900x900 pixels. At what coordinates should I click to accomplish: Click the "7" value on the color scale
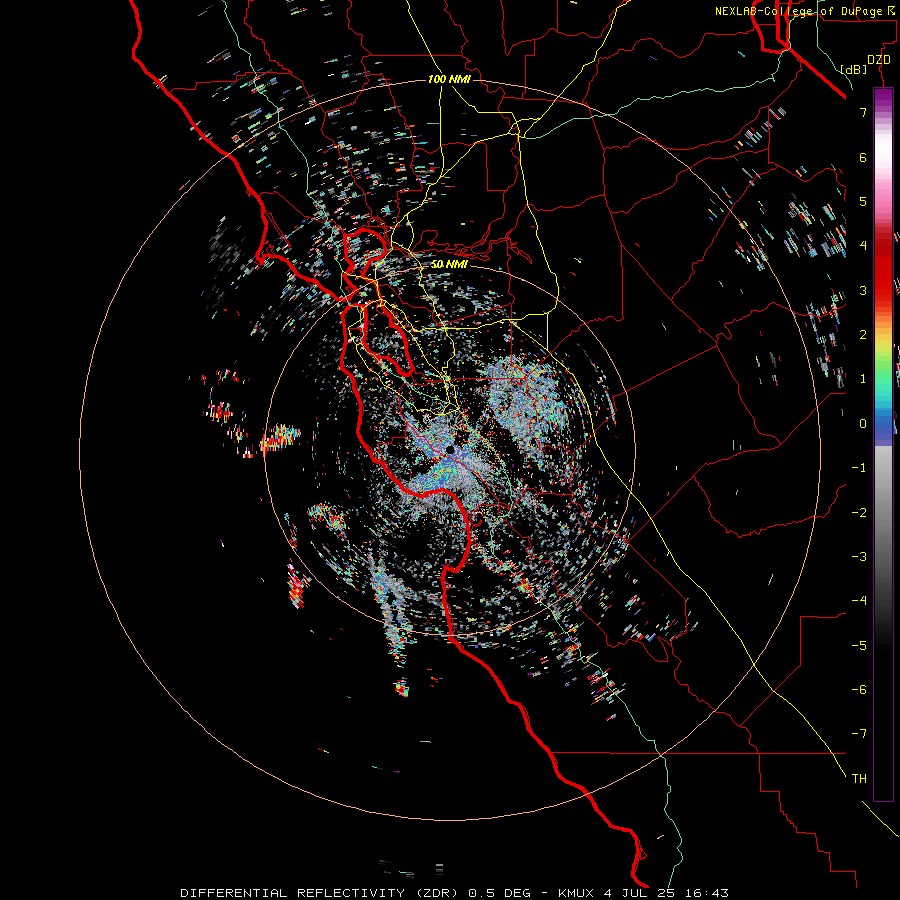(x=863, y=112)
